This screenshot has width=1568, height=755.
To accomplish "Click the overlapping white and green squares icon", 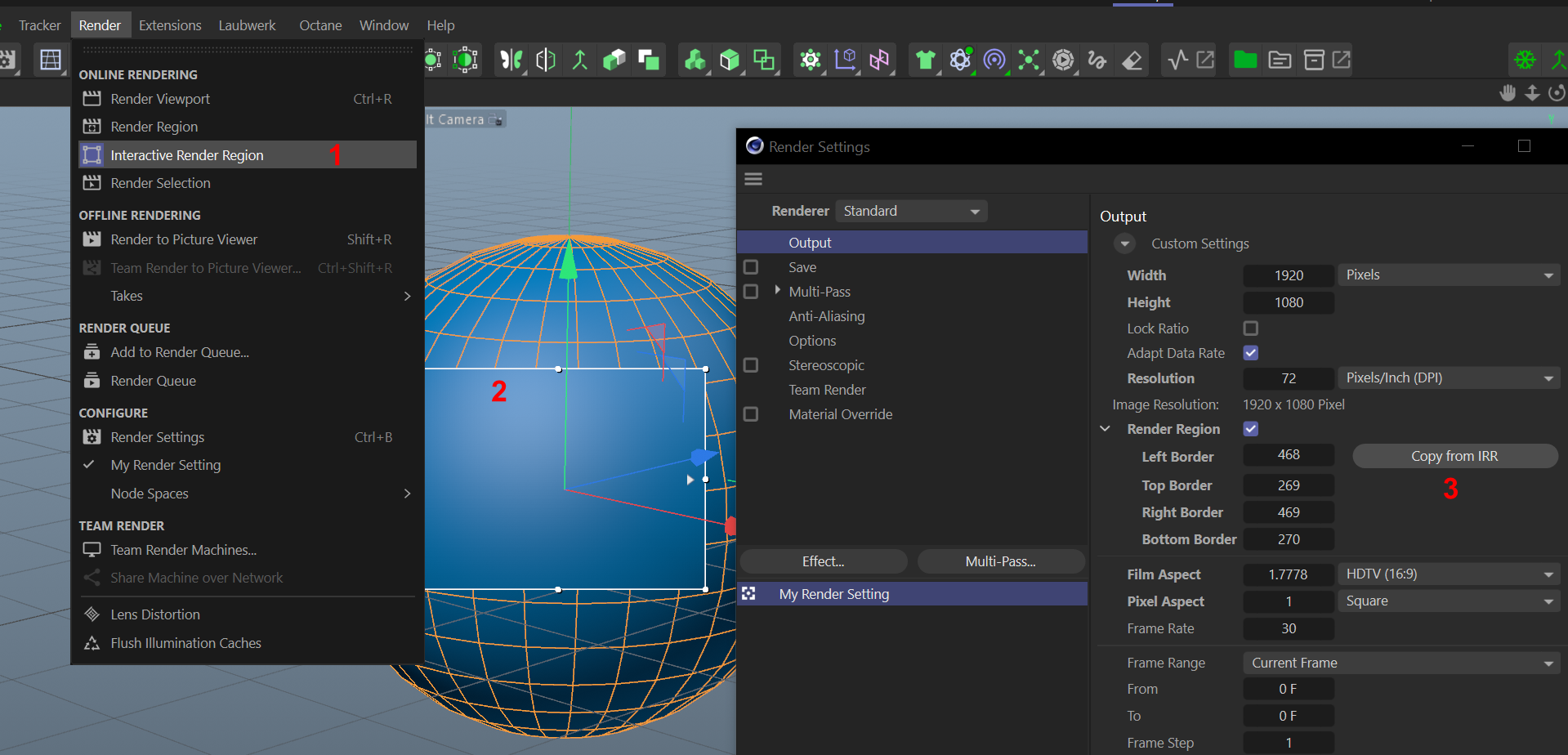I will click(648, 60).
